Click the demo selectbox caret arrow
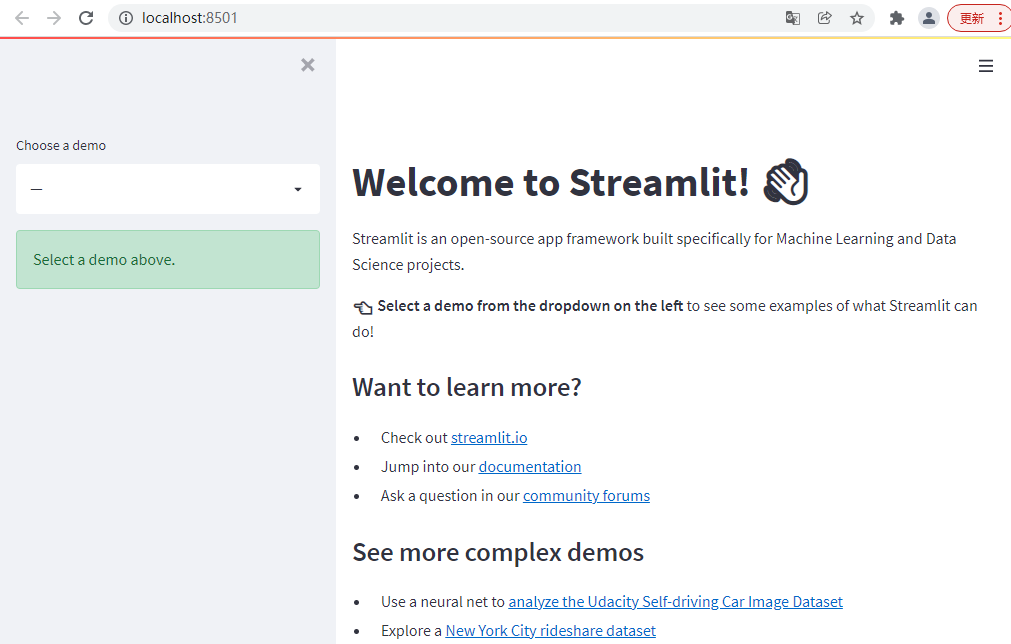This screenshot has width=1011, height=644. pos(298,189)
